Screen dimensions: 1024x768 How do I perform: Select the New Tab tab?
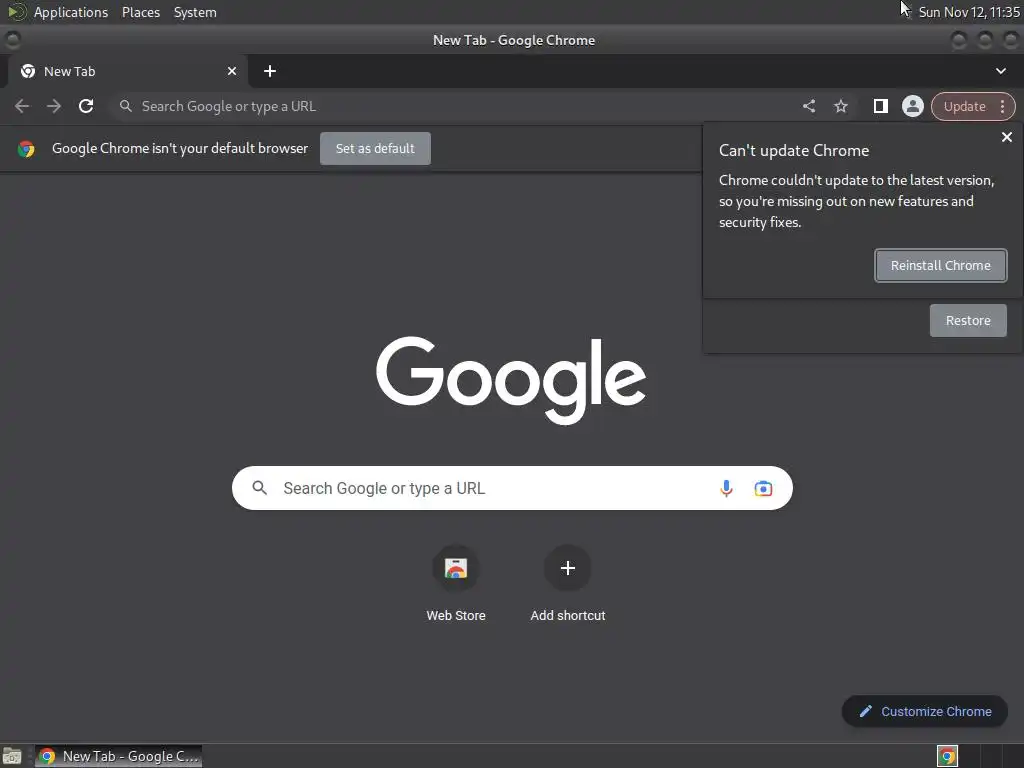coord(128,71)
